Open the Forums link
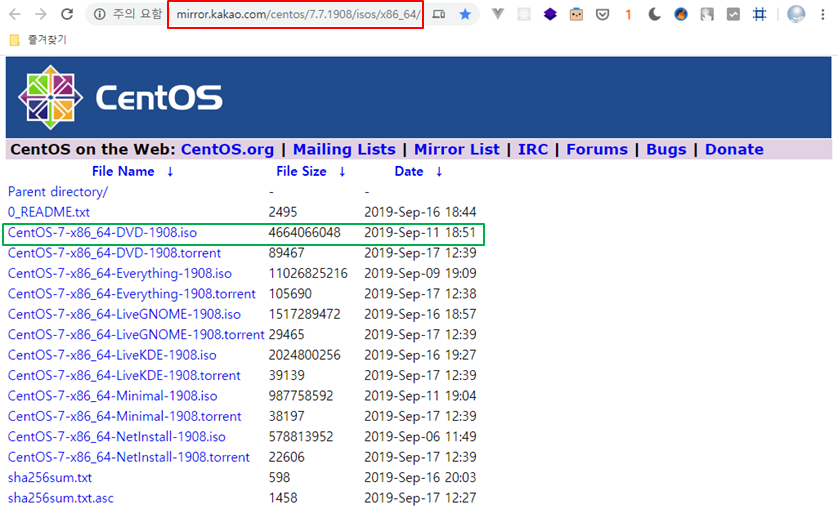The width and height of the screenshot is (838, 509). pyautogui.click(x=597, y=149)
